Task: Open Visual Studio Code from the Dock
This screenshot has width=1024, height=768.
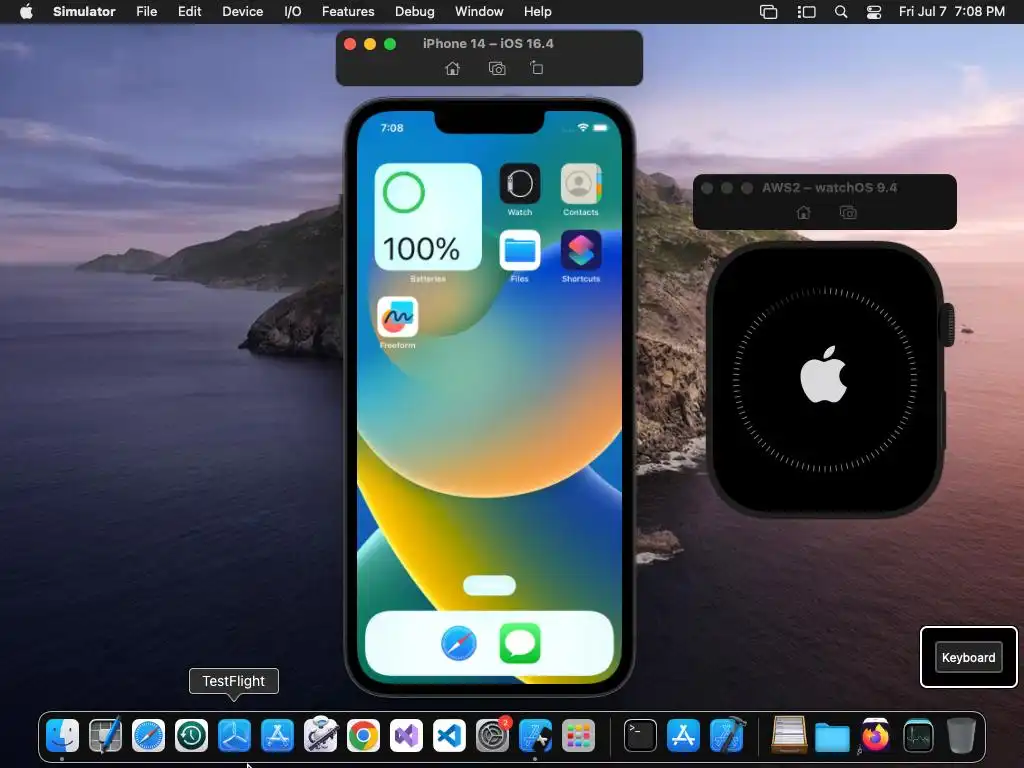Action: (449, 736)
